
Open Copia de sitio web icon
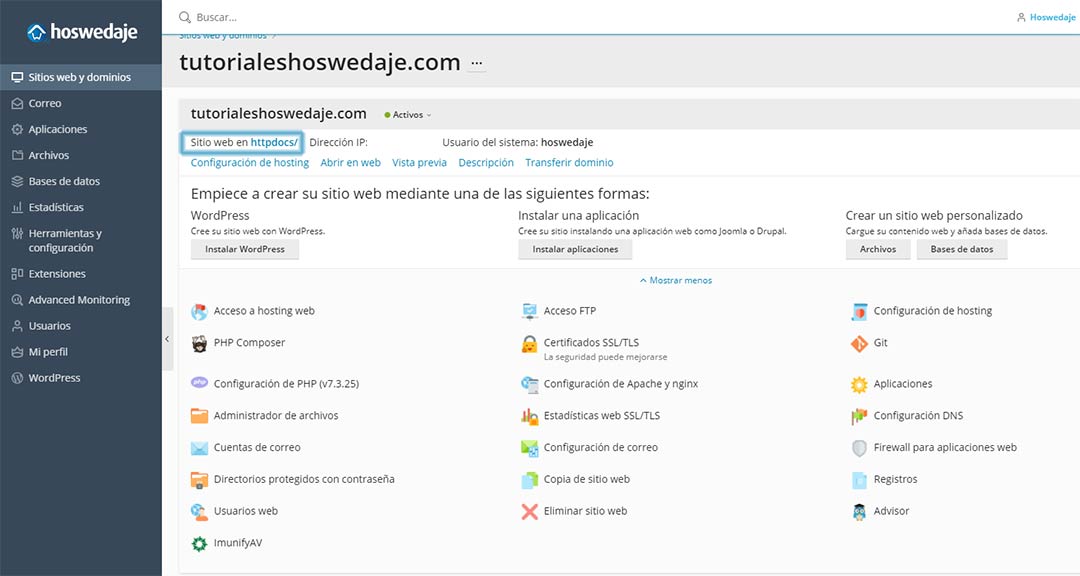coord(529,480)
